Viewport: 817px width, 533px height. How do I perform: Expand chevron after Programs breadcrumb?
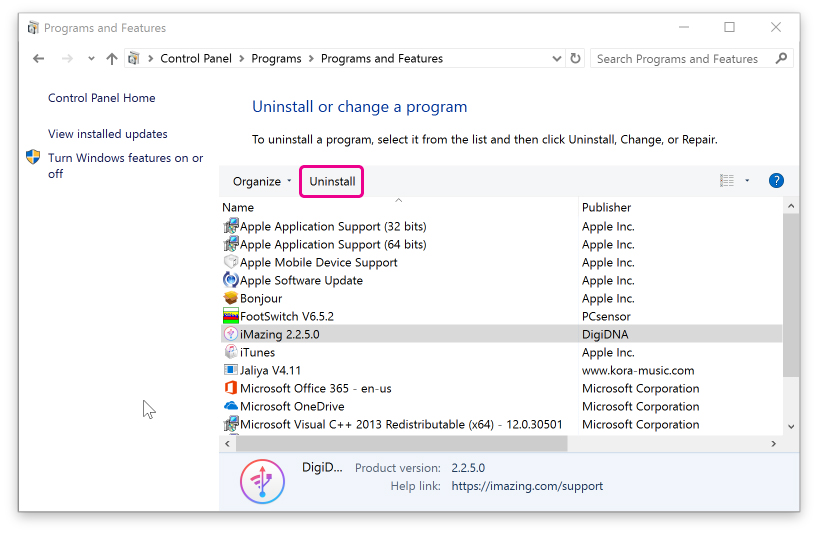pyautogui.click(x=311, y=59)
